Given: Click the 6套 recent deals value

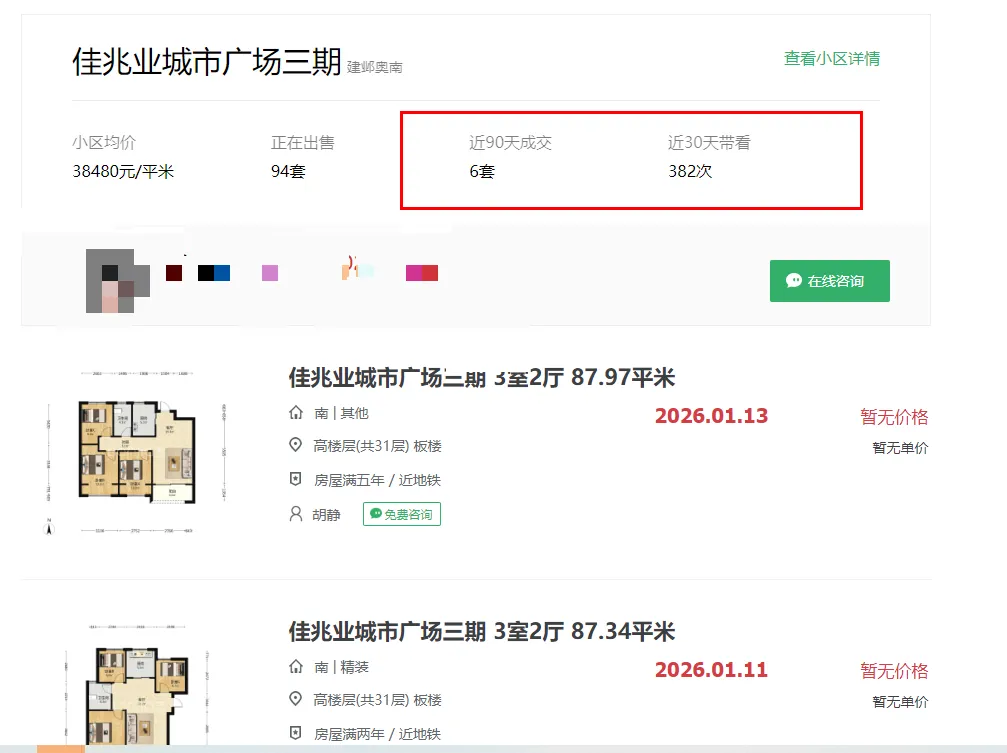Looking at the screenshot, I should [x=482, y=172].
